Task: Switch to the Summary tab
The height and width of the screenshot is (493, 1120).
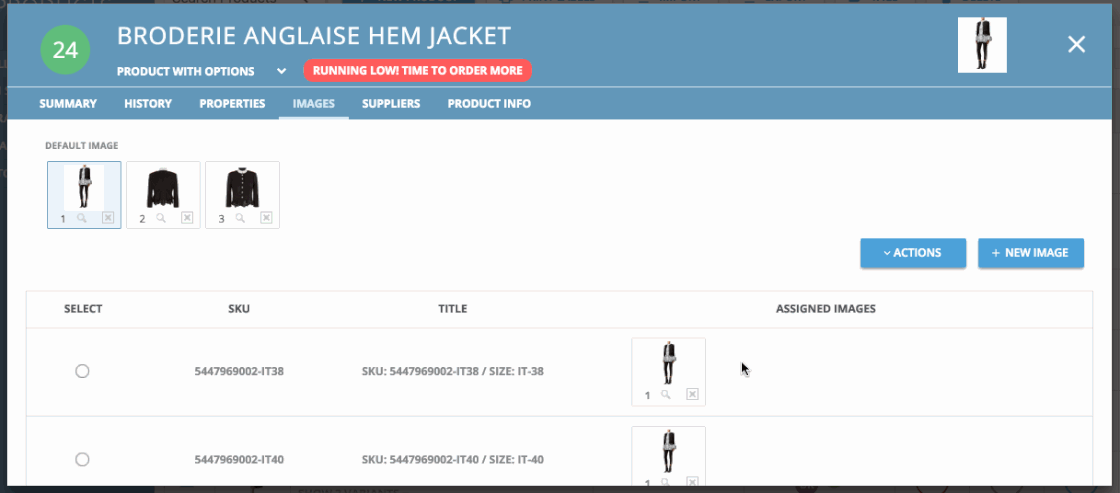Action: pyautogui.click(x=68, y=104)
